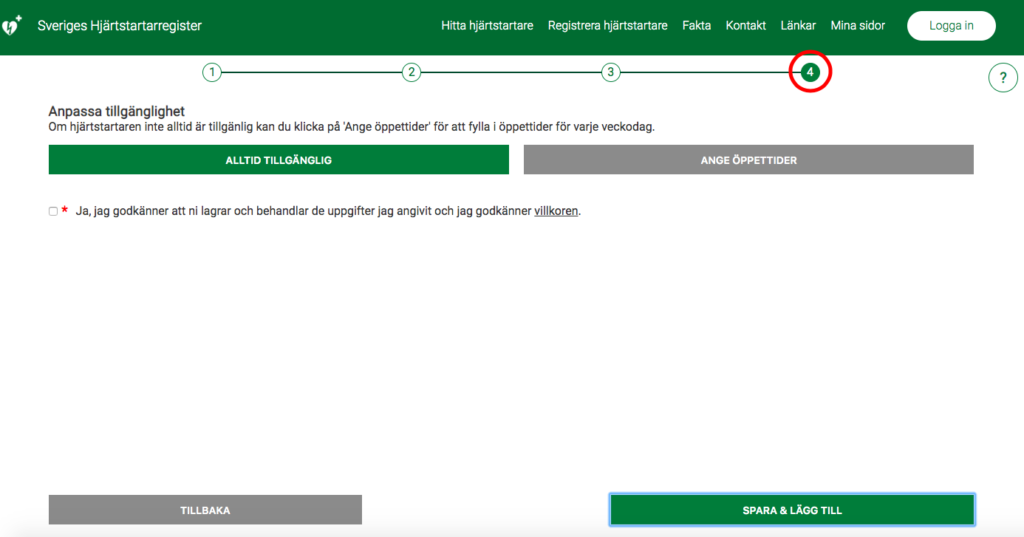1024x537 pixels.
Task: Go to step 2 in progress bar
Action: (411, 73)
